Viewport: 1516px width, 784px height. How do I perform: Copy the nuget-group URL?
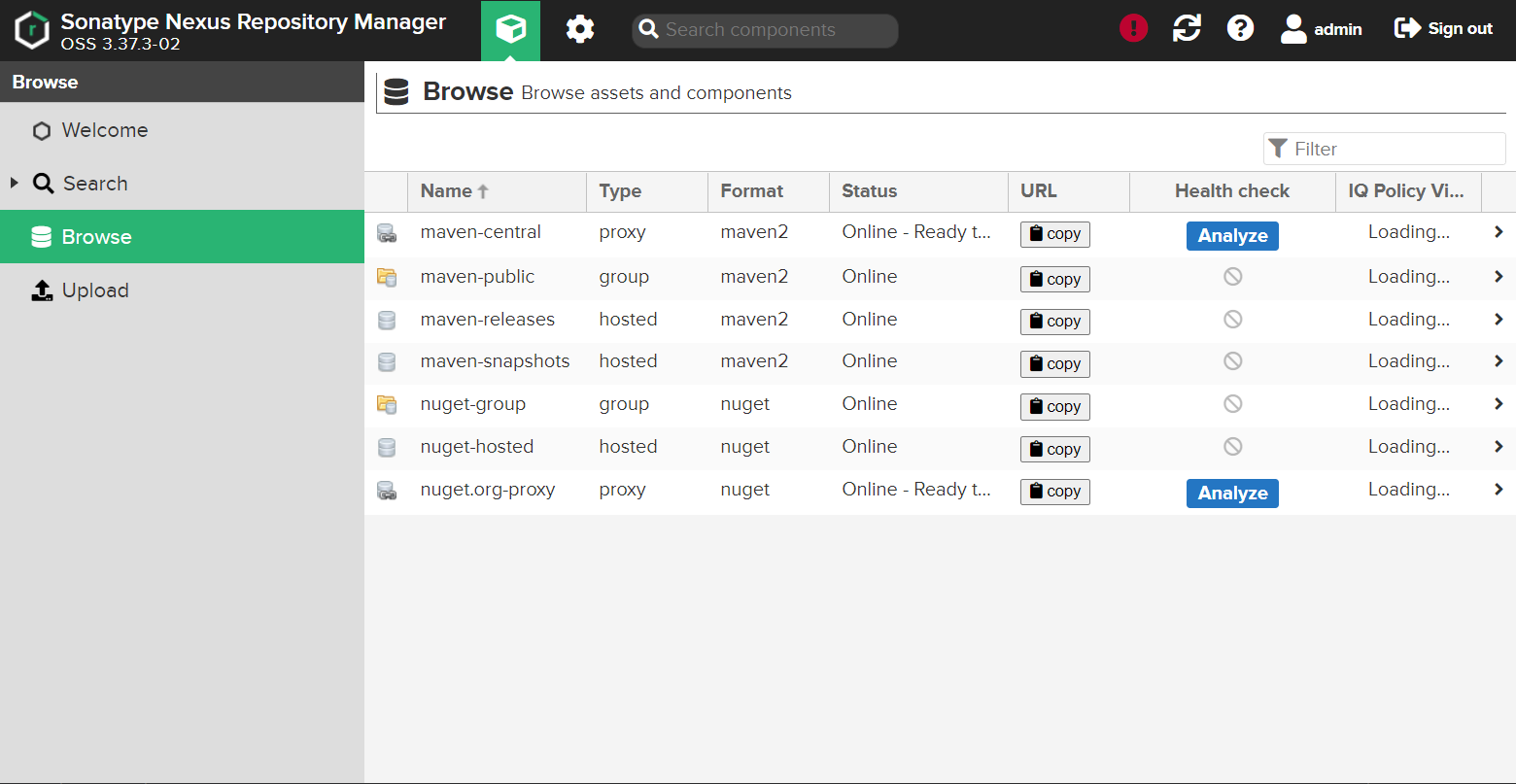[x=1055, y=407]
